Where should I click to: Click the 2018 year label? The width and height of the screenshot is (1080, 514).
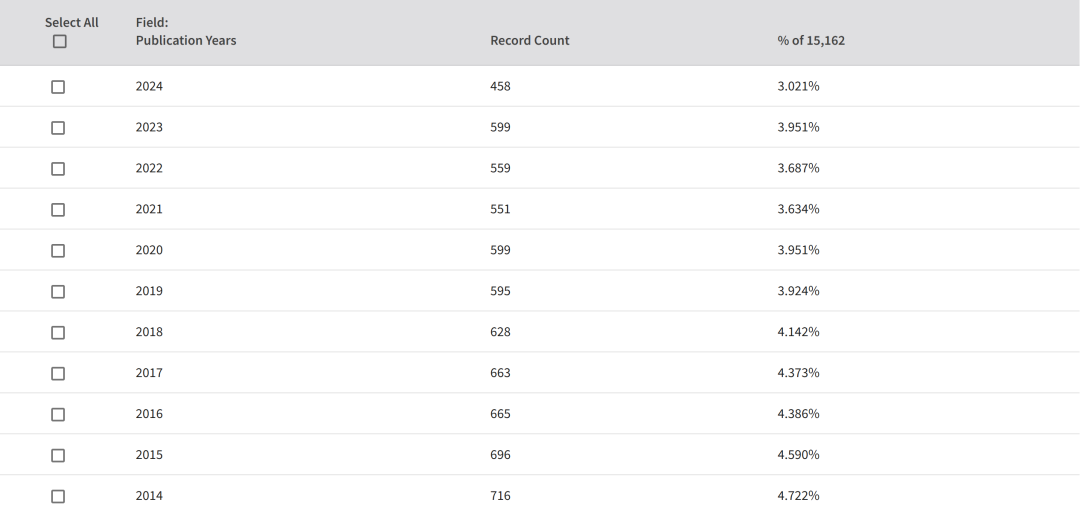tap(149, 332)
